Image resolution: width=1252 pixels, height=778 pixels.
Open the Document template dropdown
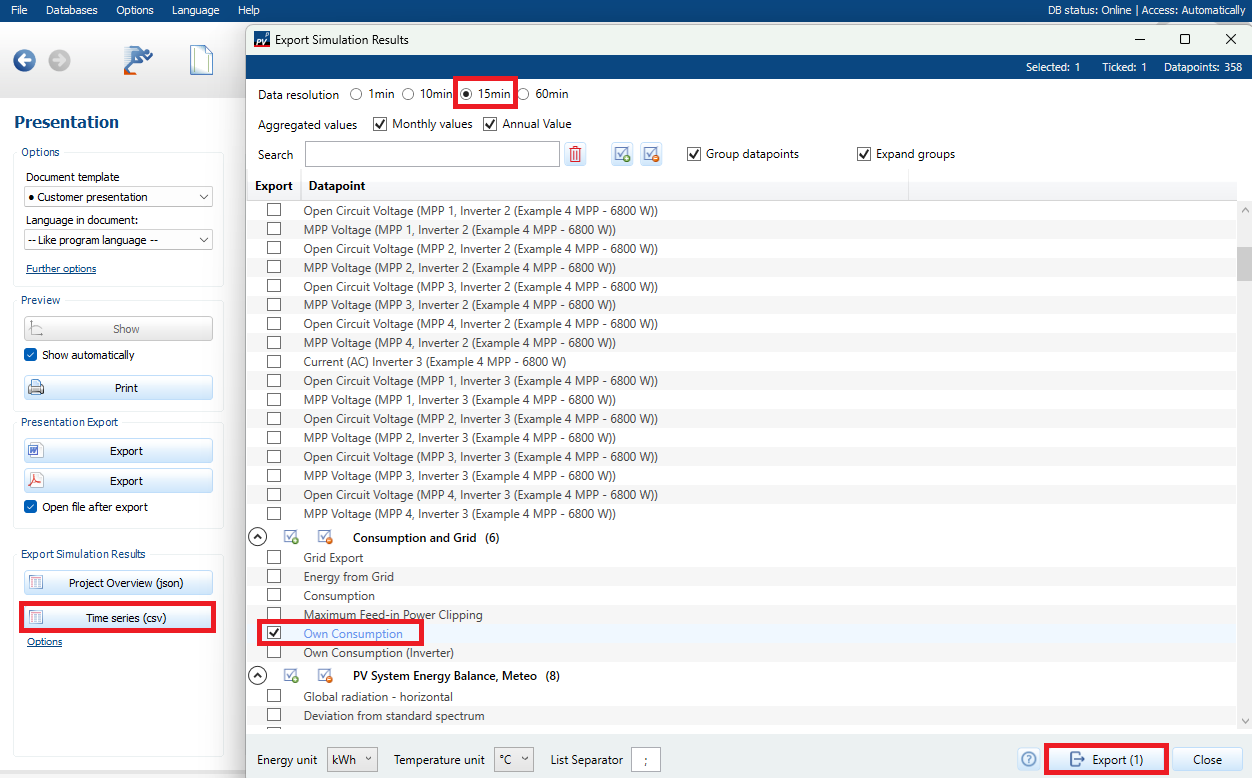(118, 197)
